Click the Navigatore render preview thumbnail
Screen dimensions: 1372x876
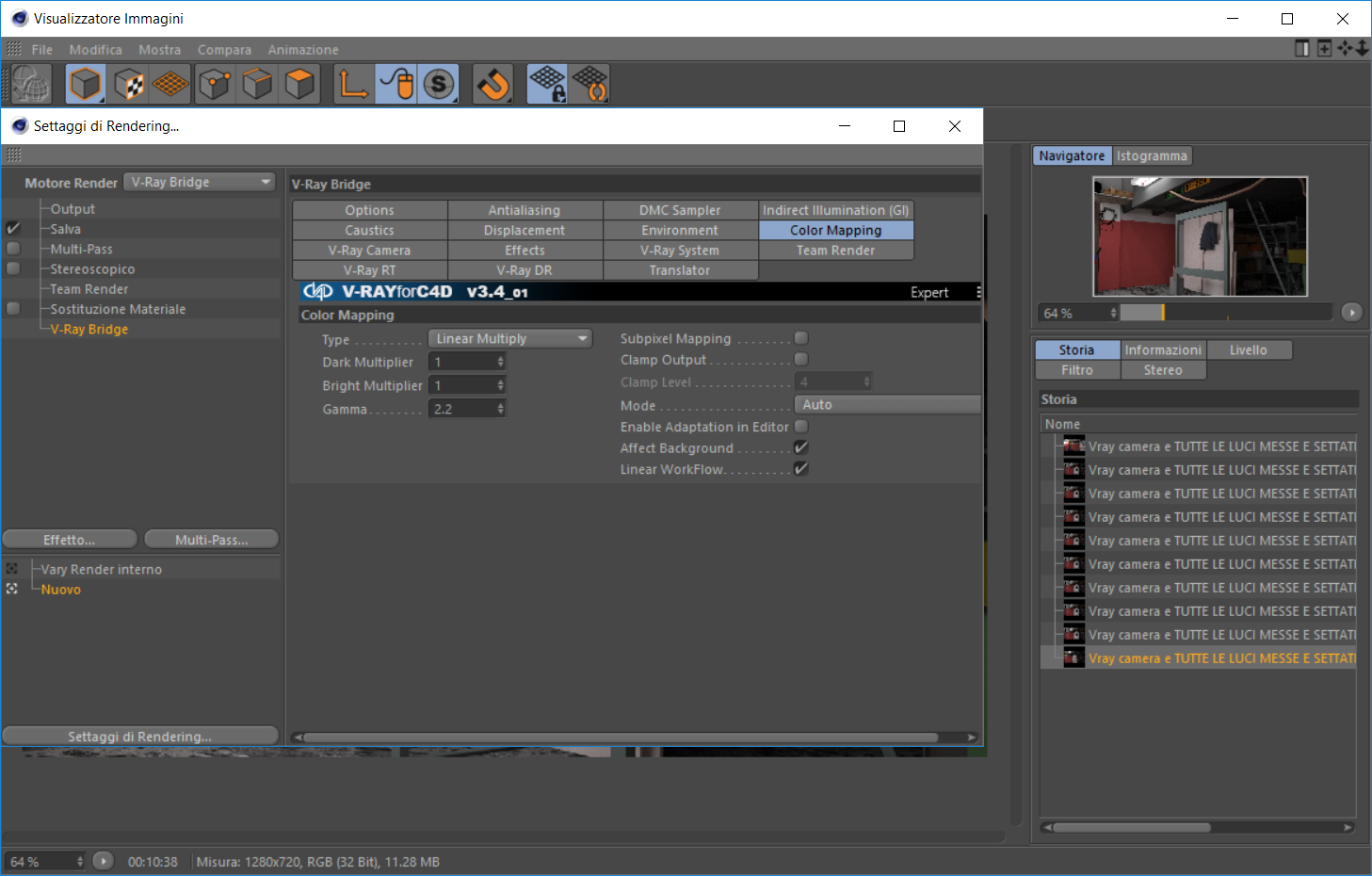point(1200,236)
